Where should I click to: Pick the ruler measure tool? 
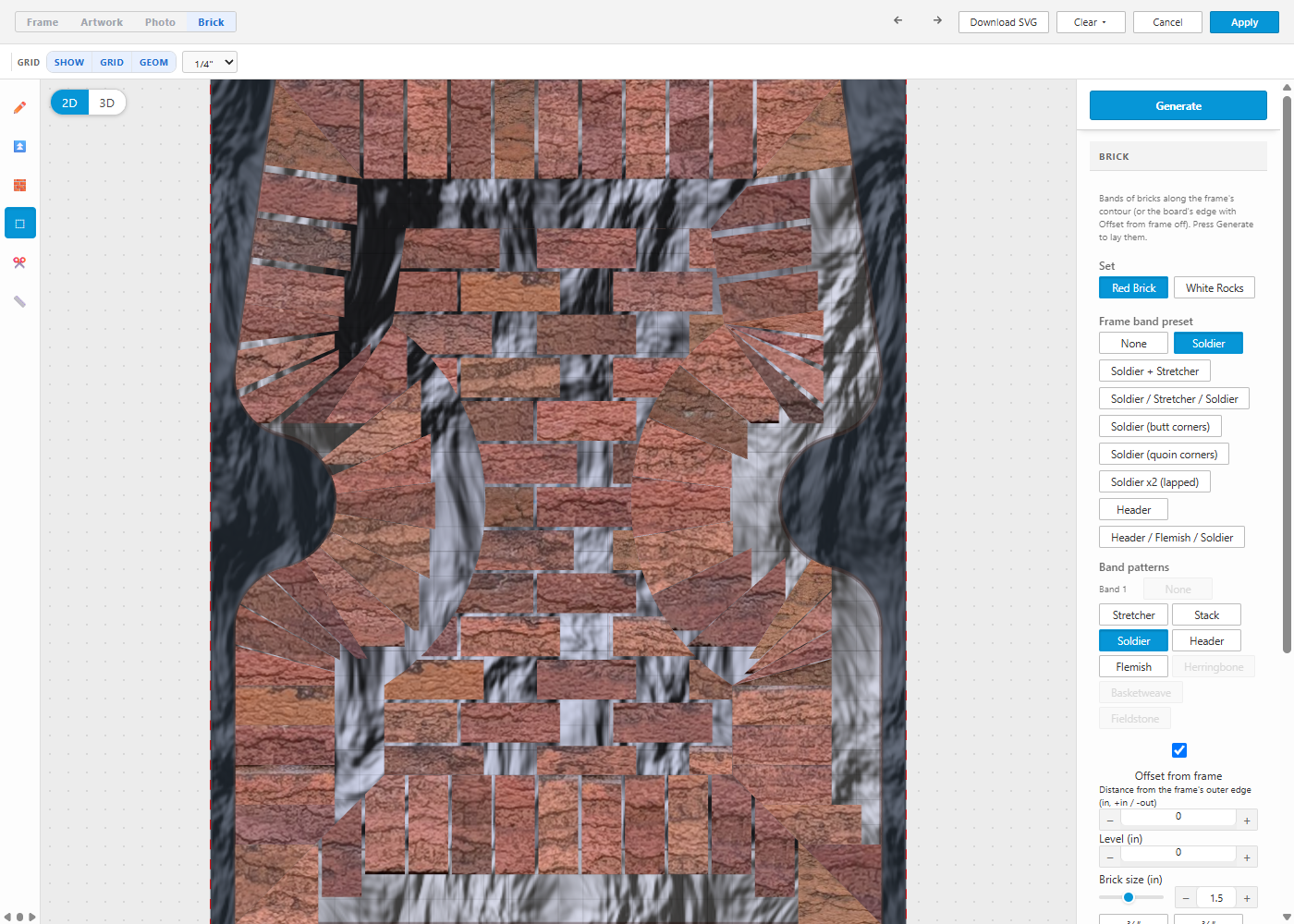click(19, 301)
